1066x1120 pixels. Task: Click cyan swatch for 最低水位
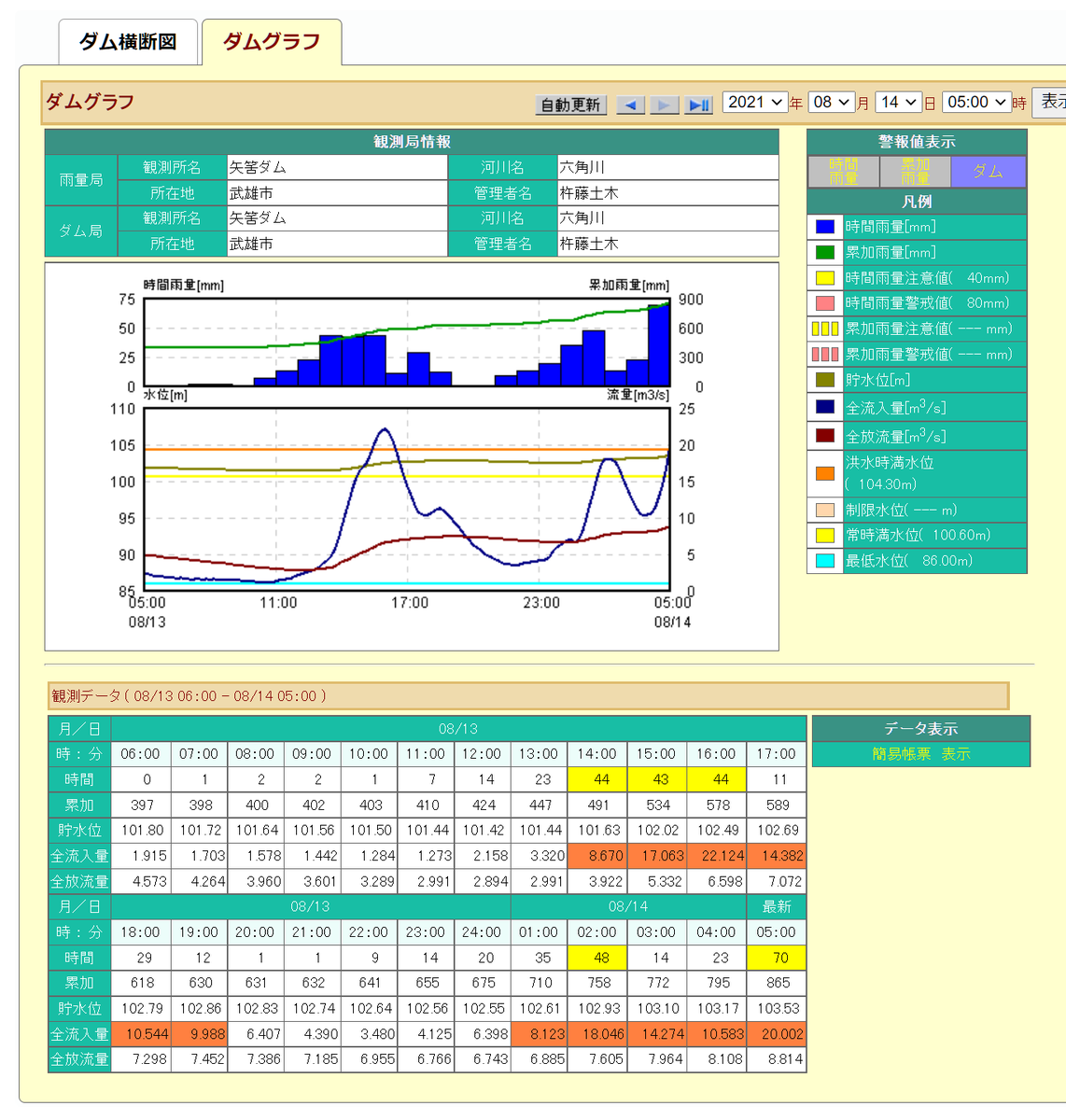point(825,561)
